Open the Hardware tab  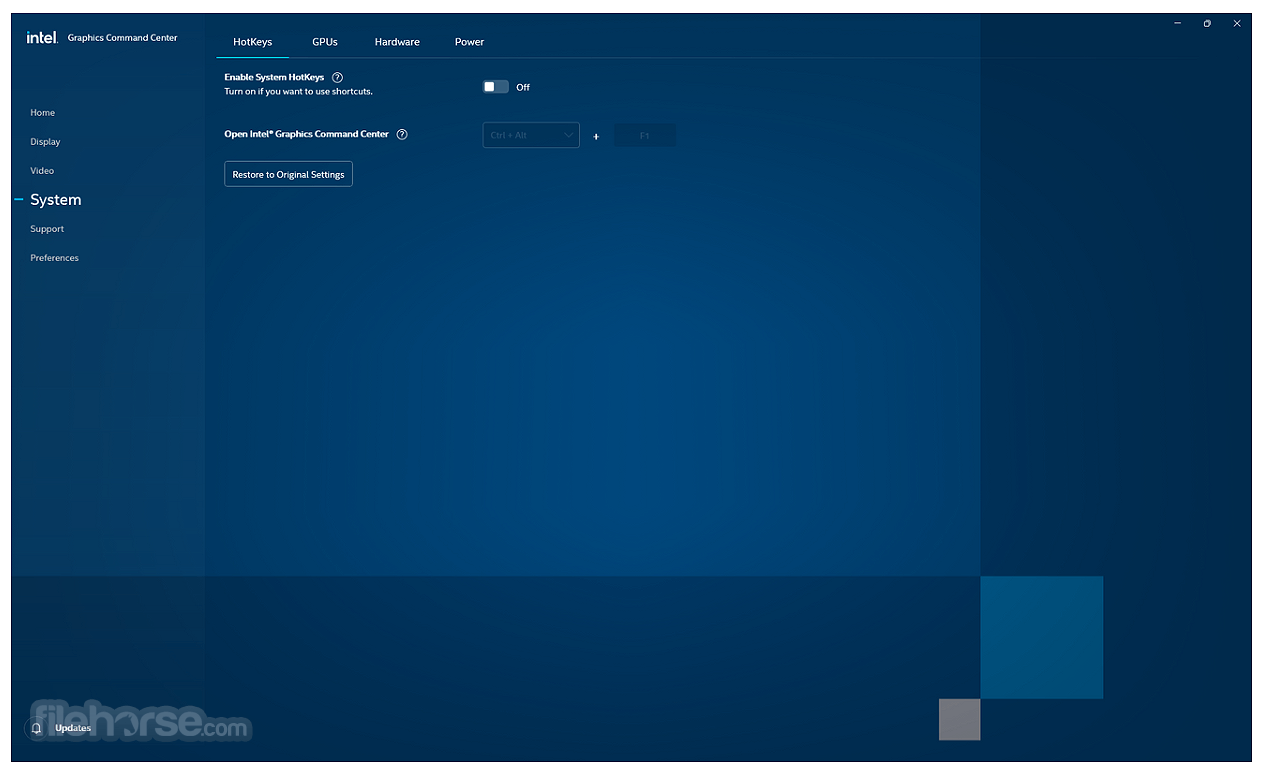coord(397,42)
